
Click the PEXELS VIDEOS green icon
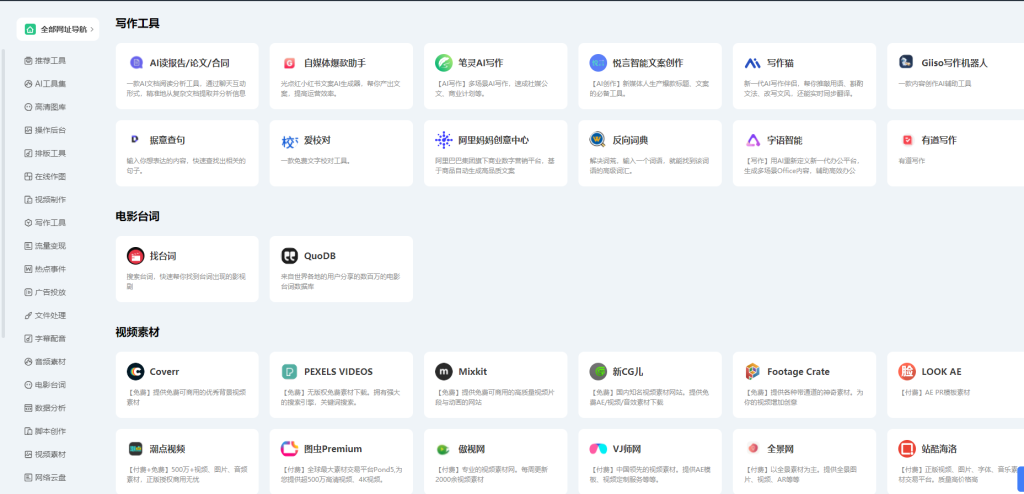(289, 371)
